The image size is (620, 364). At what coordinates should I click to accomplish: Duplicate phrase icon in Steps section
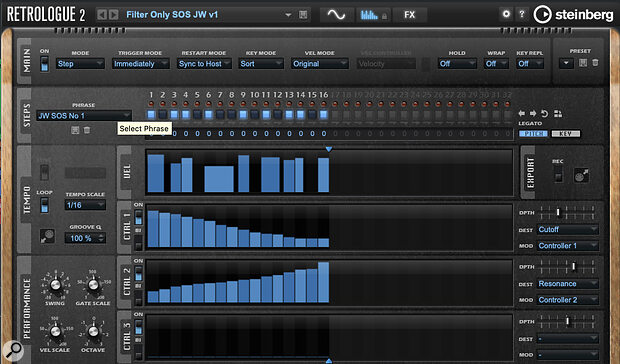[x=558, y=114]
